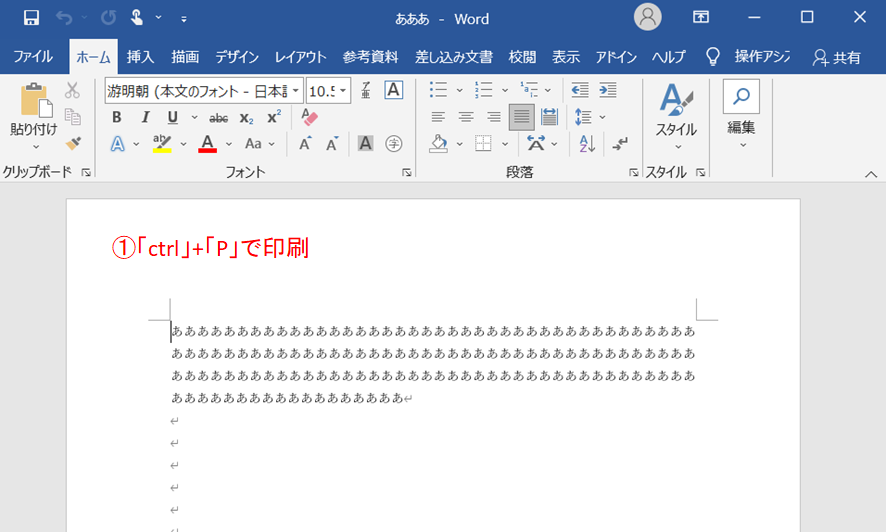Toggle Strikethrough formatting
886x532 pixels.
pos(218,117)
